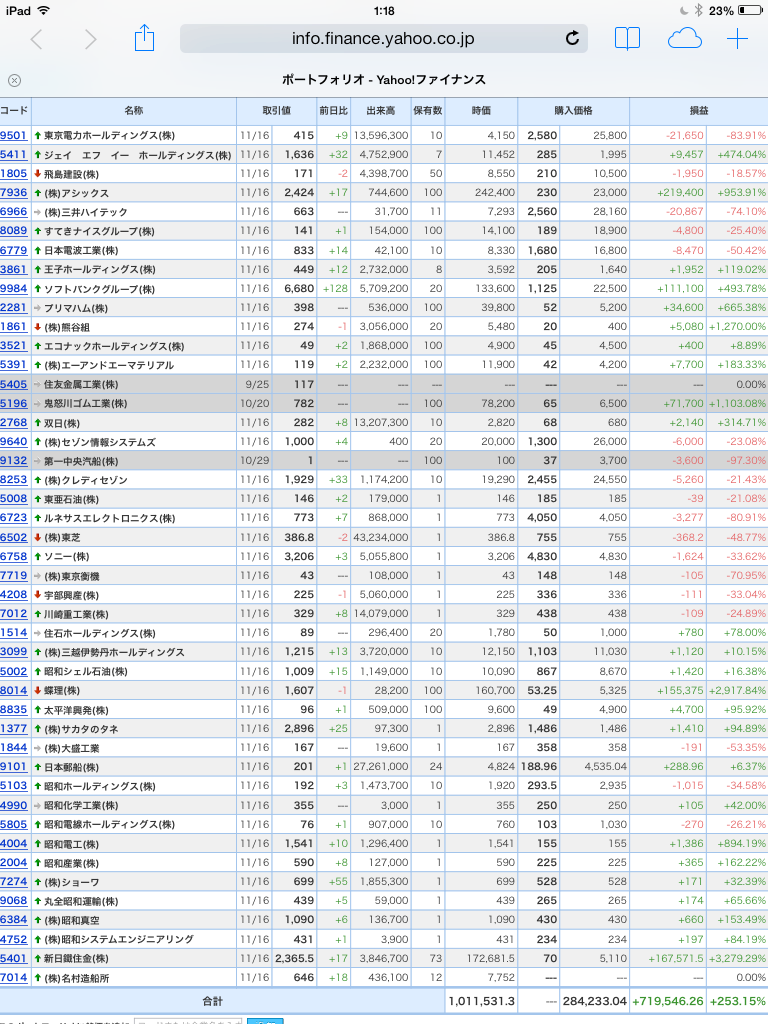Open stock code link 2281
768x1024 pixels.
(x=14, y=307)
